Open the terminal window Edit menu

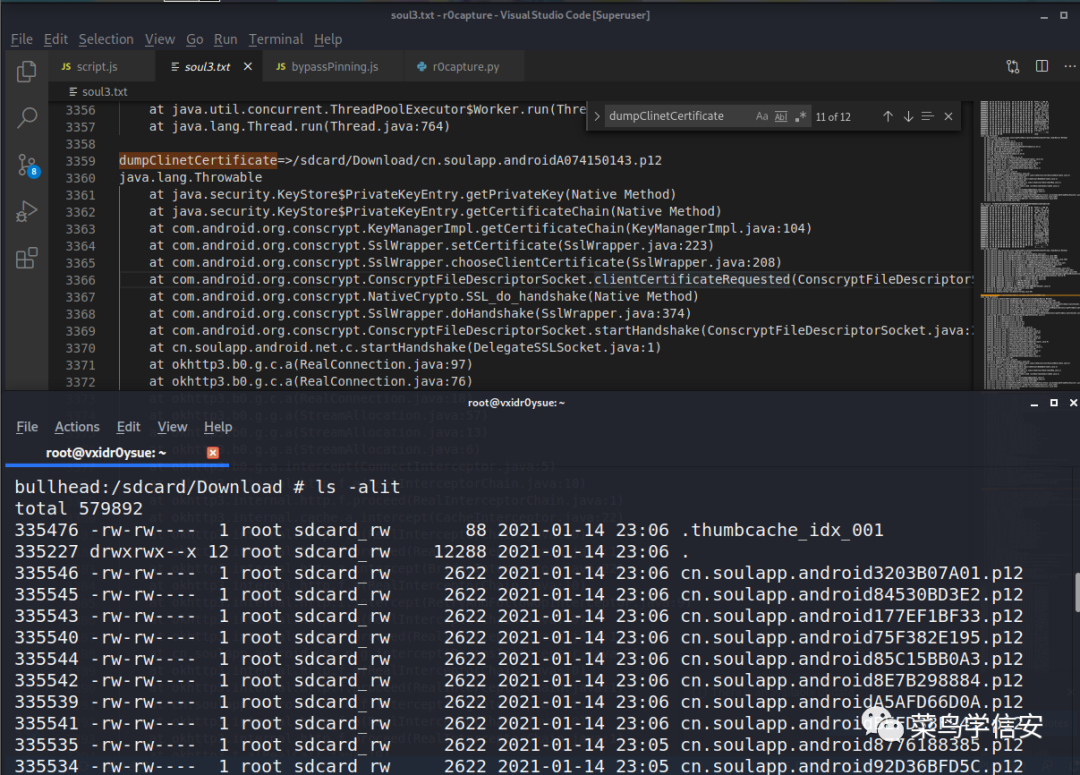[128, 426]
